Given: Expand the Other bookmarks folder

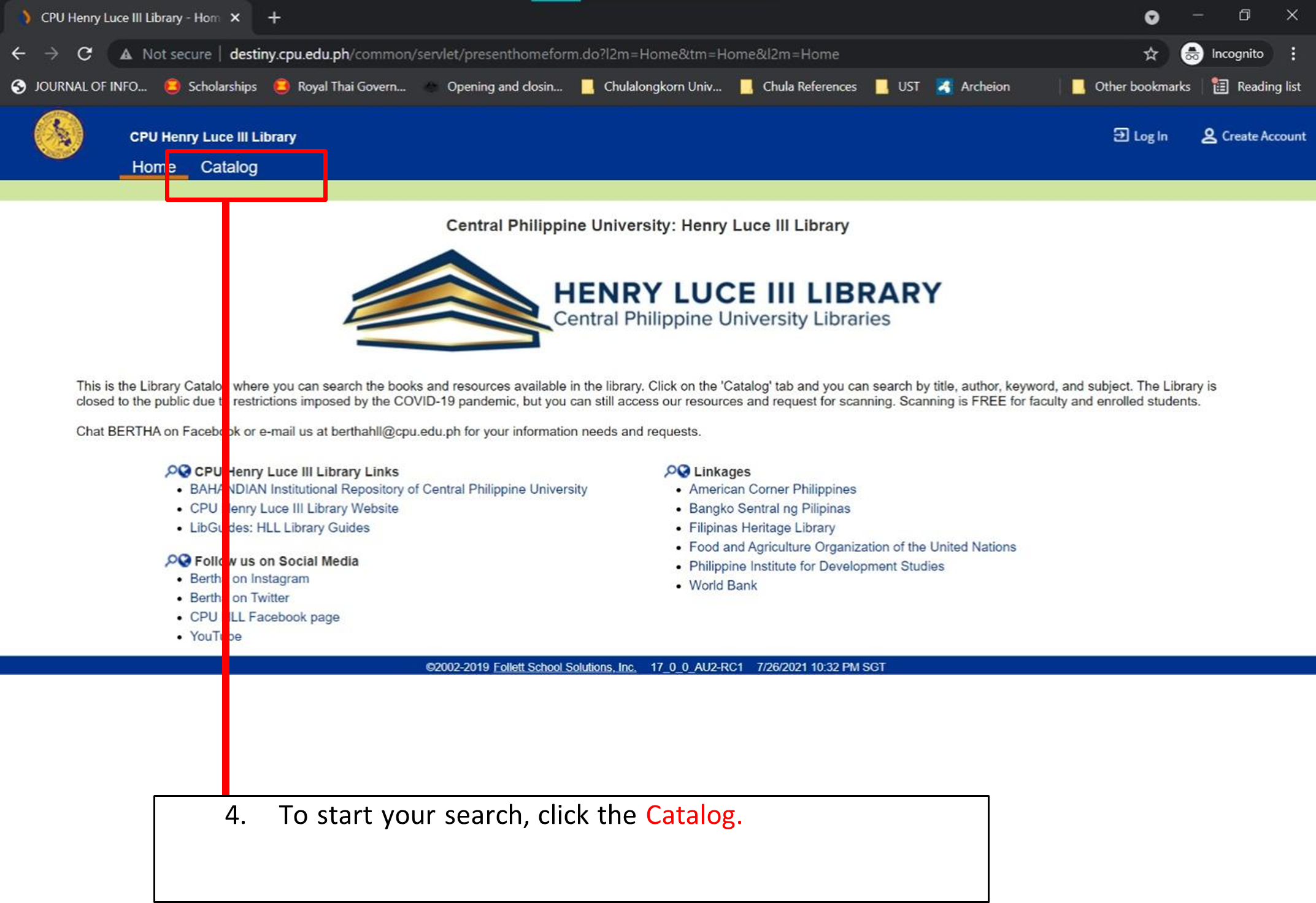Looking at the screenshot, I should pyautogui.click(x=1131, y=86).
